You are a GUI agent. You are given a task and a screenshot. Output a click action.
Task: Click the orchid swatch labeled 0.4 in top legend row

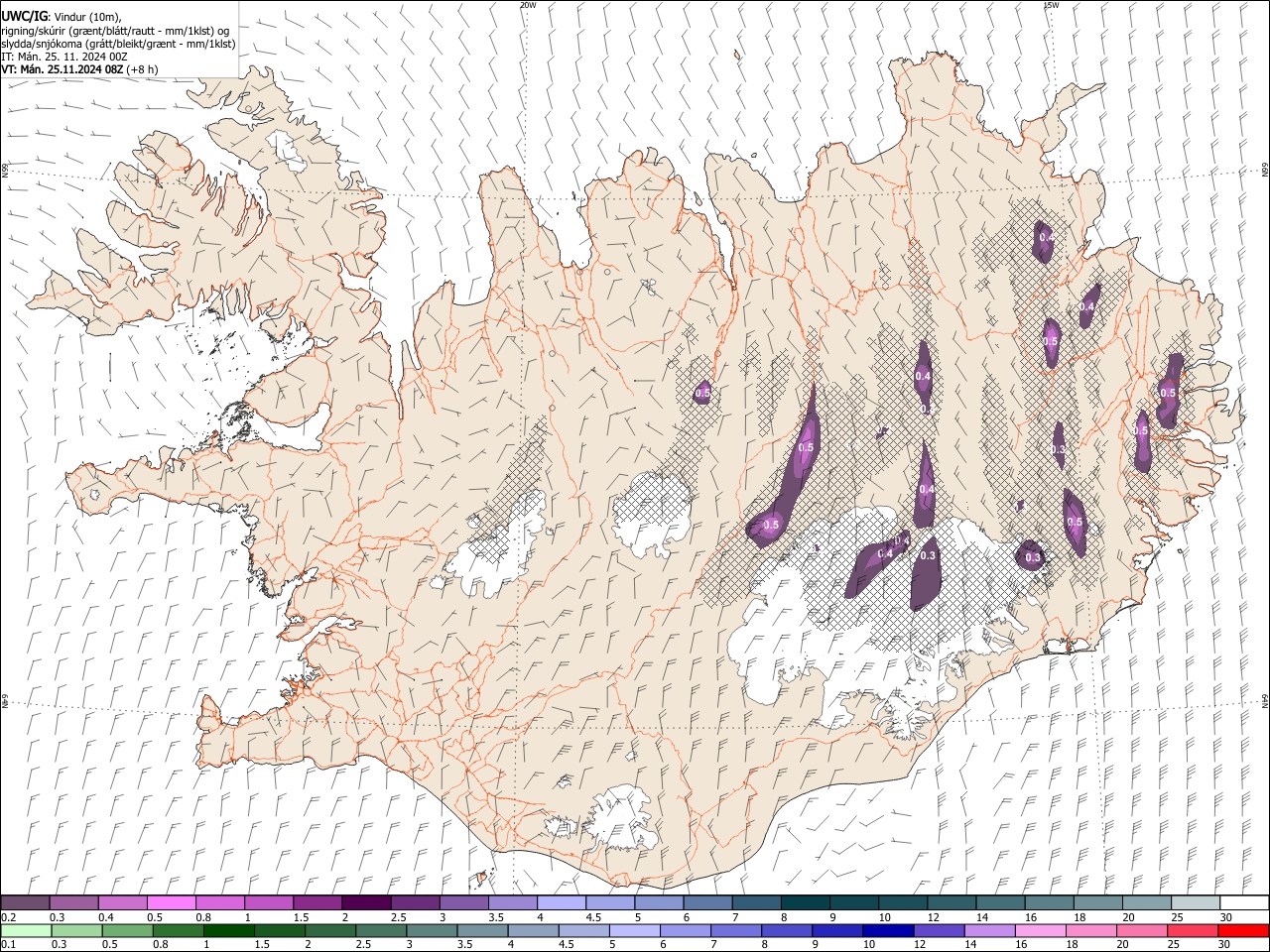[123, 902]
